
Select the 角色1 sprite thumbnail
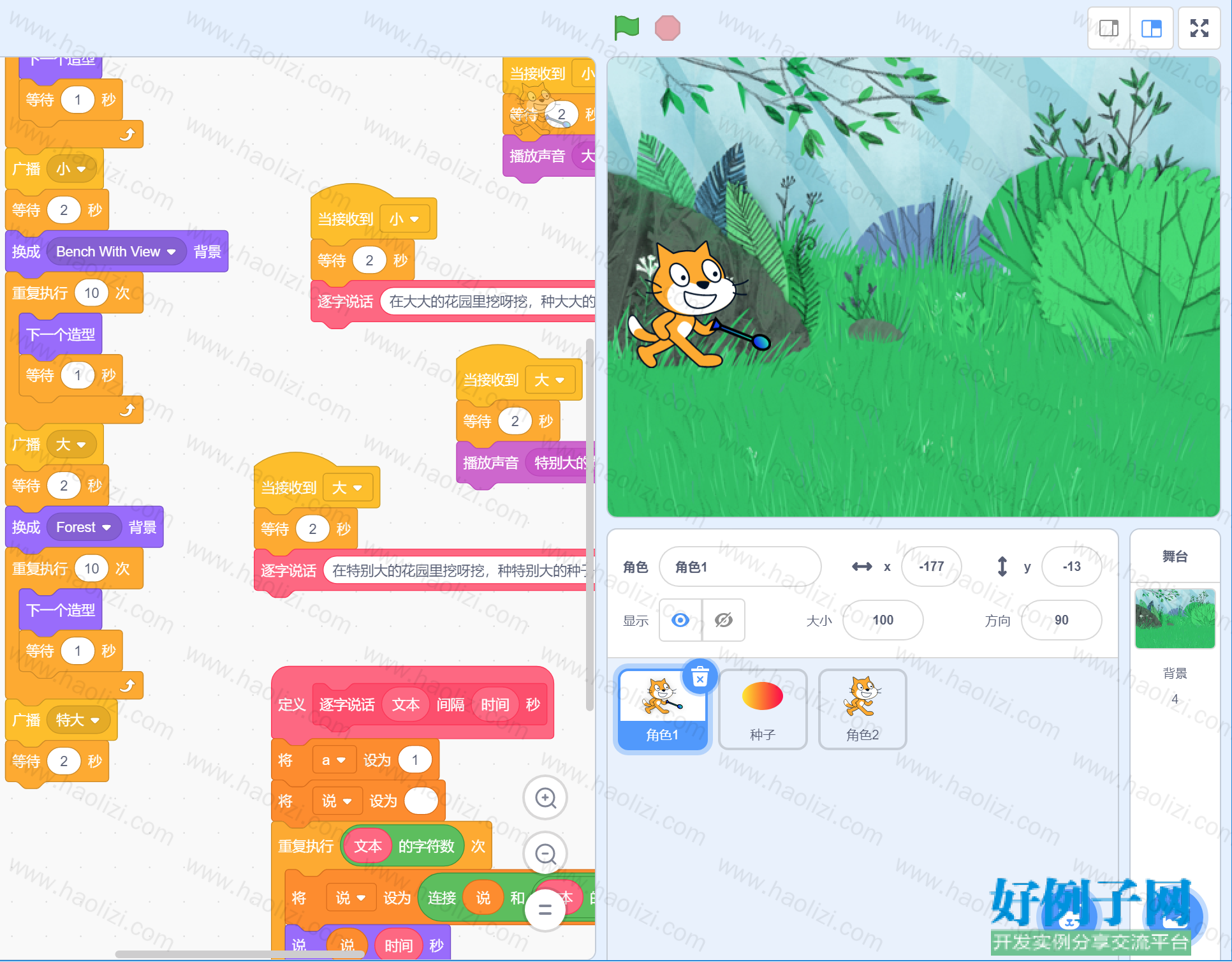pyautogui.click(x=663, y=709)
